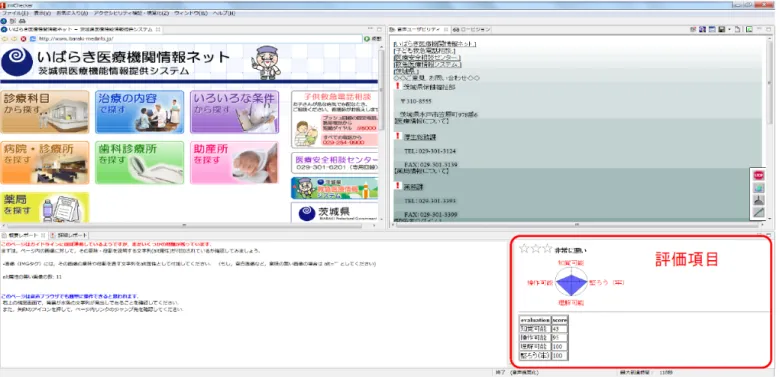Click the document page icon in usability toolbar

click(738, 30)
